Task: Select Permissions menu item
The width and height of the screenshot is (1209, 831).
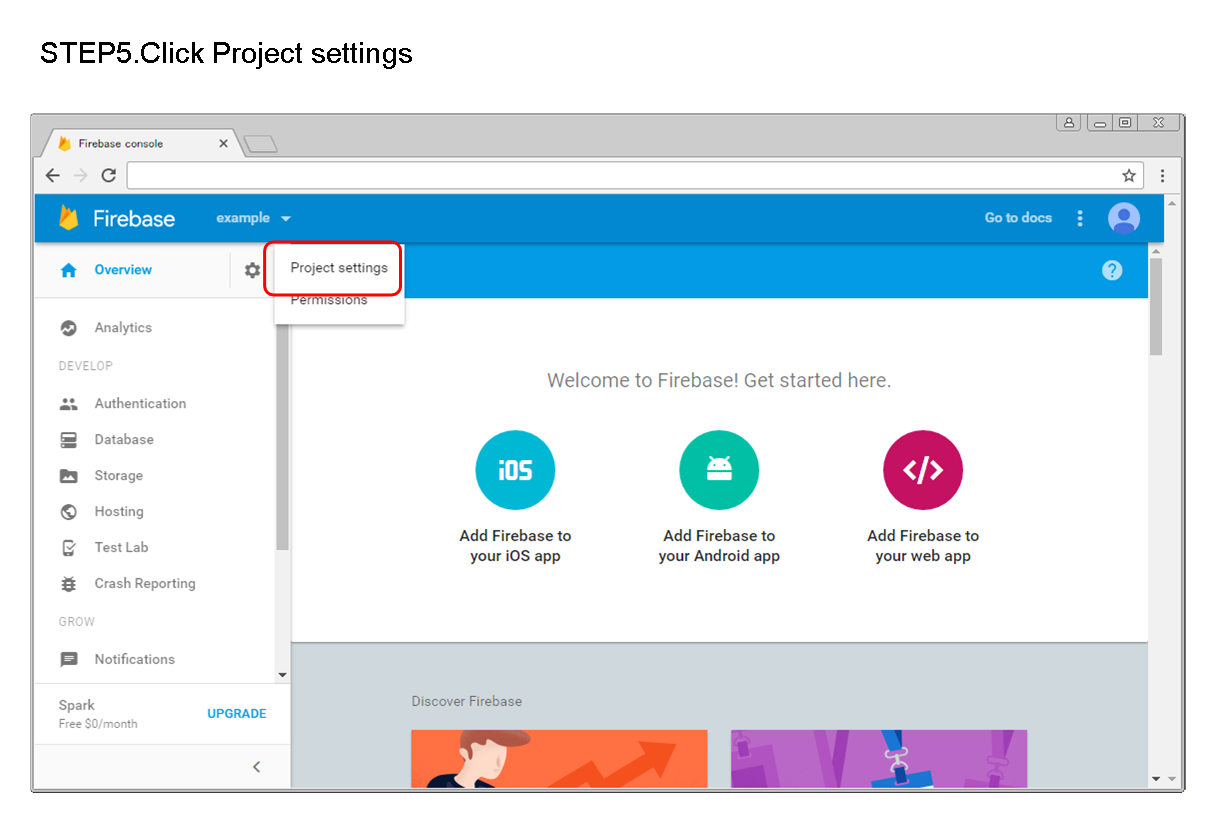Action: click(329, 300)
